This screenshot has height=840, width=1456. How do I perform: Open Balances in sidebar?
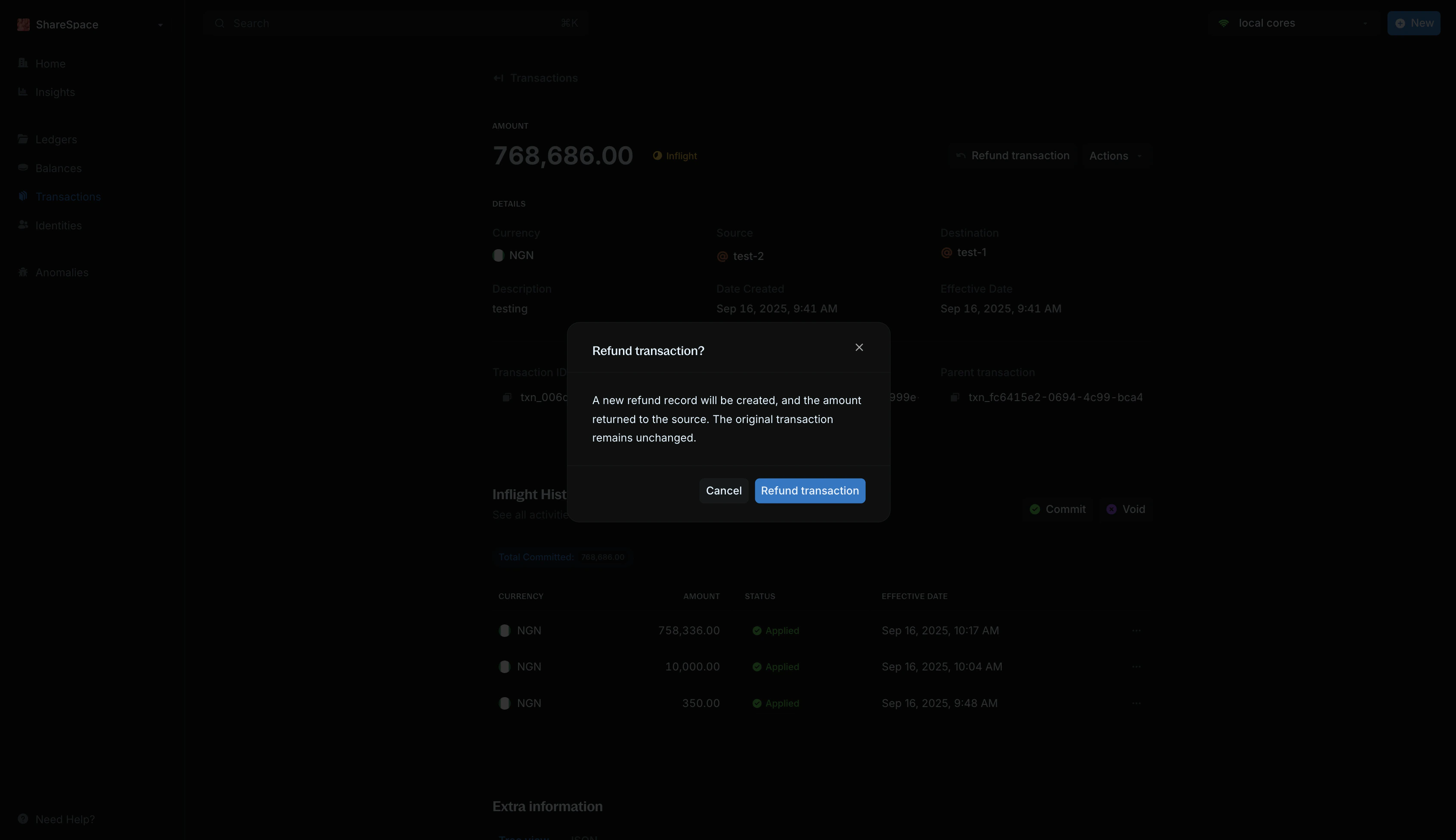(58, 168)
